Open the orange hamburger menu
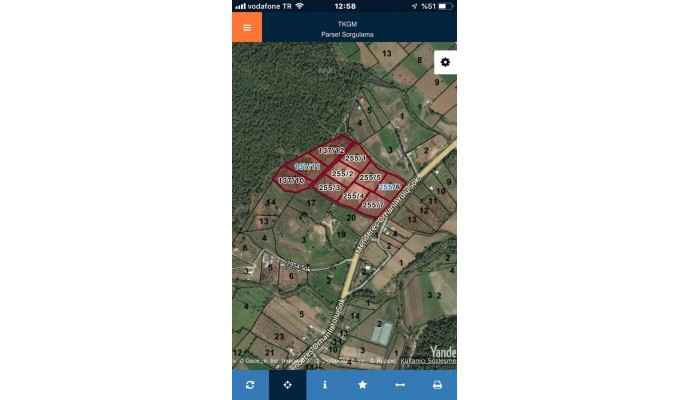 coord(247,27)
